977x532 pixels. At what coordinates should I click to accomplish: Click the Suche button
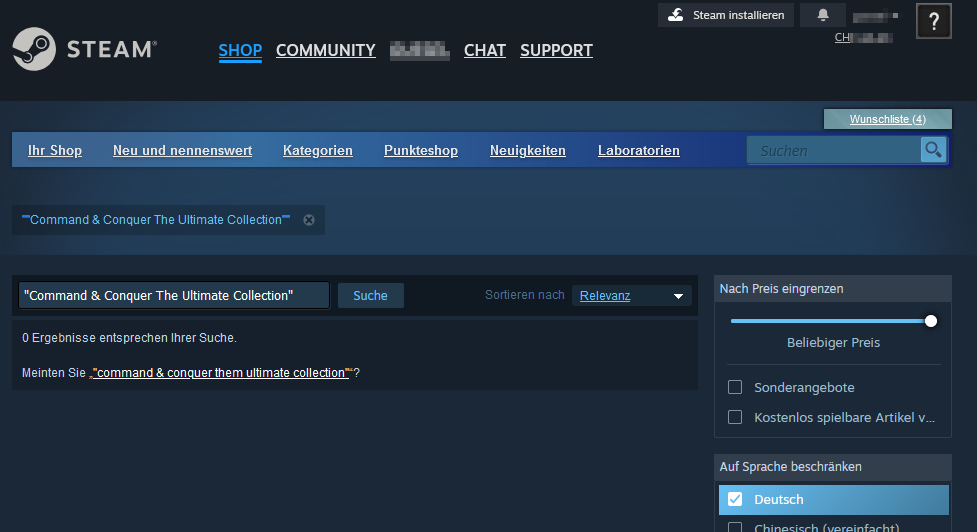pos(371,295)
